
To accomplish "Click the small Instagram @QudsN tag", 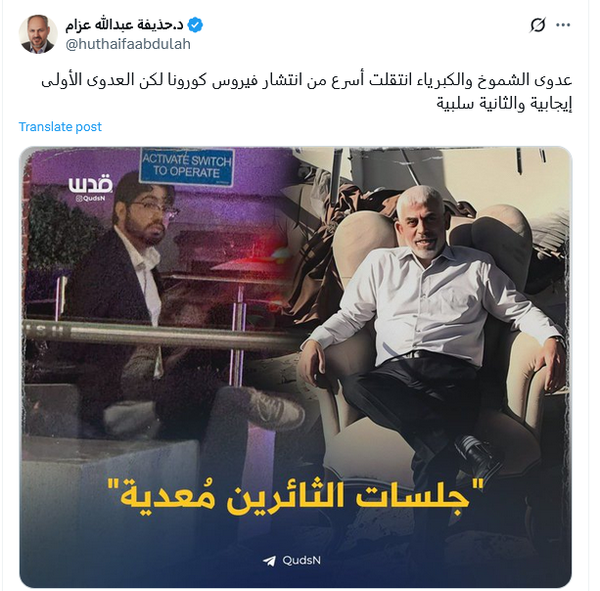I will pos(90,198).
